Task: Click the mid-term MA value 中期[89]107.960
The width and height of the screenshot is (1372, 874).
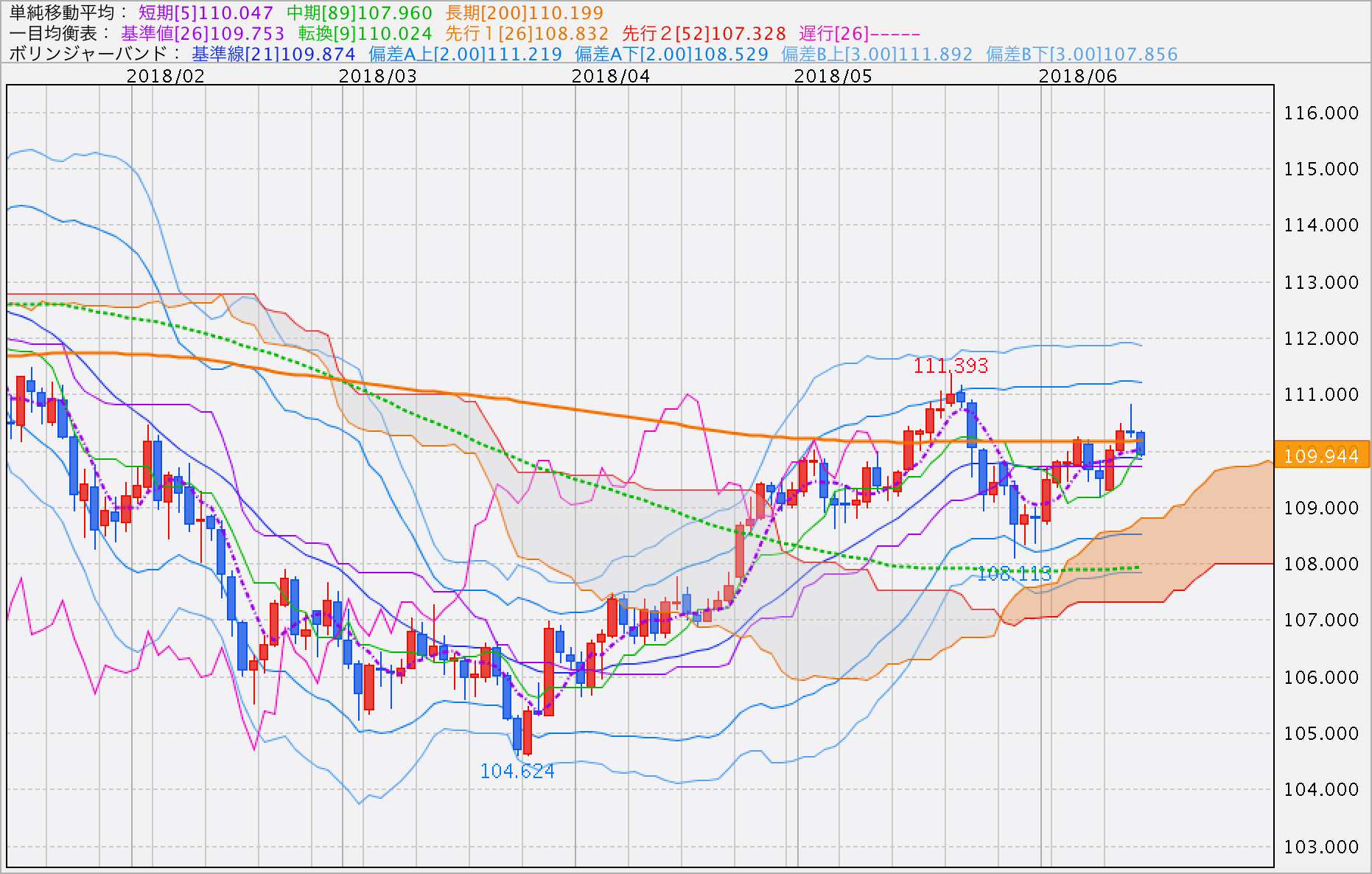Action: [x=359, y=13]
